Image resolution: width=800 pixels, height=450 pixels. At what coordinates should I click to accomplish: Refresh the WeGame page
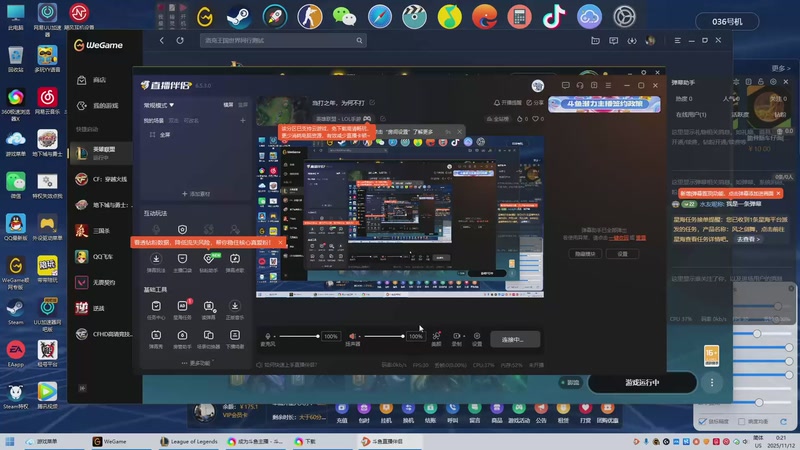180,40
